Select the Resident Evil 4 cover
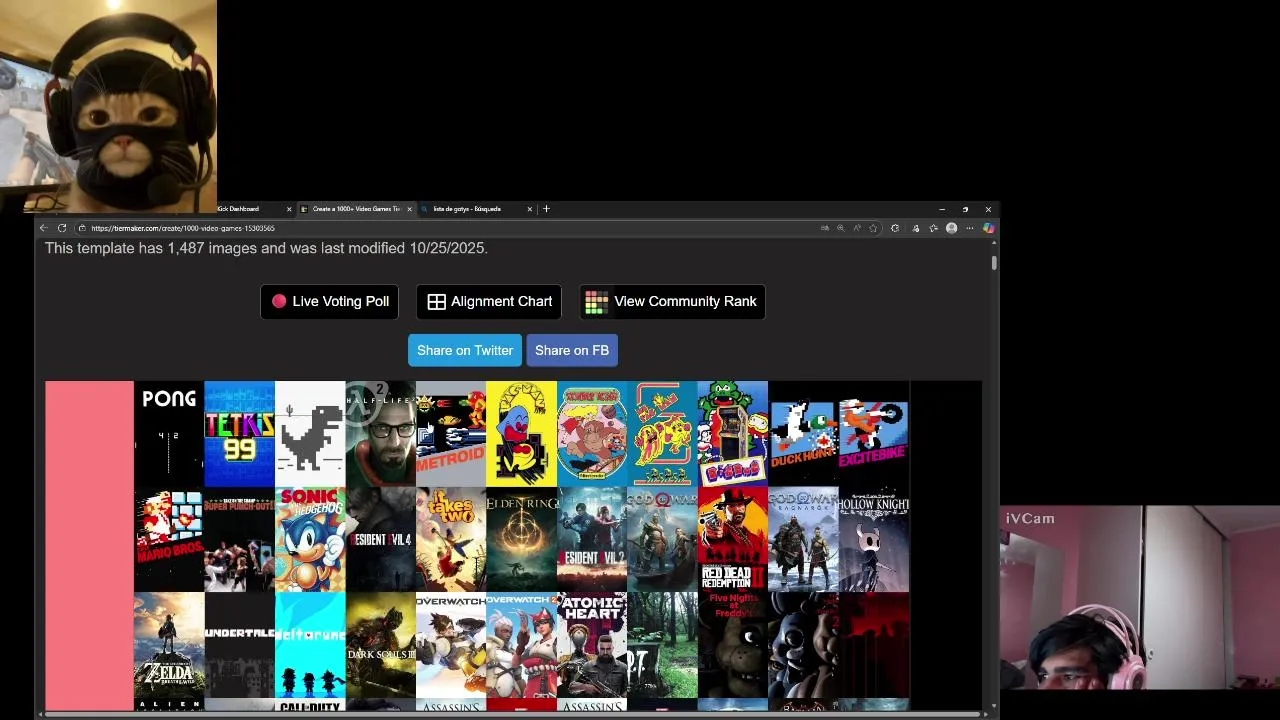 pos(380,539)
